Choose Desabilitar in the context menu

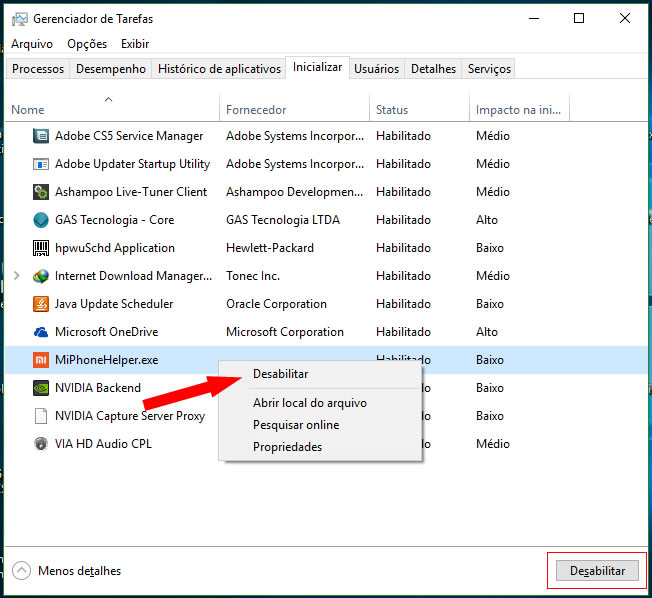280,374
